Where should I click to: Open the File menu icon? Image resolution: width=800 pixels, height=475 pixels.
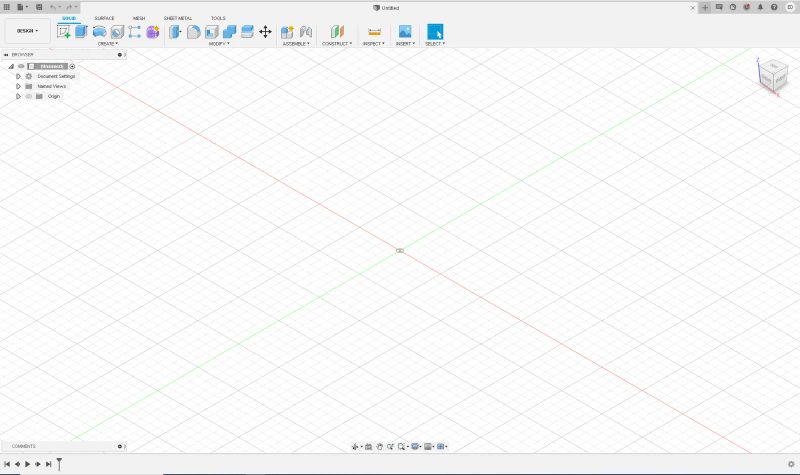tap(21, 7)
